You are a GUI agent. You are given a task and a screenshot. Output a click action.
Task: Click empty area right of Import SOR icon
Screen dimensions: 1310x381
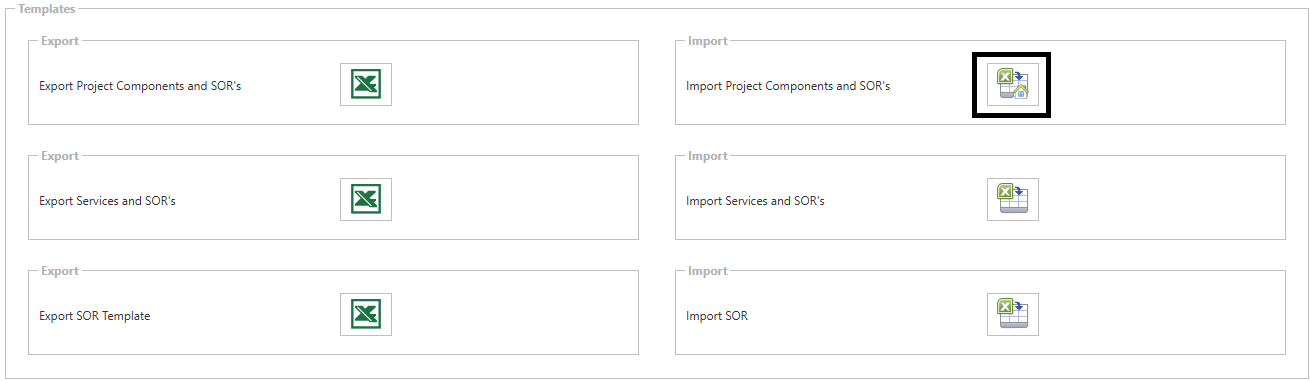click(x=1160, y=314)
